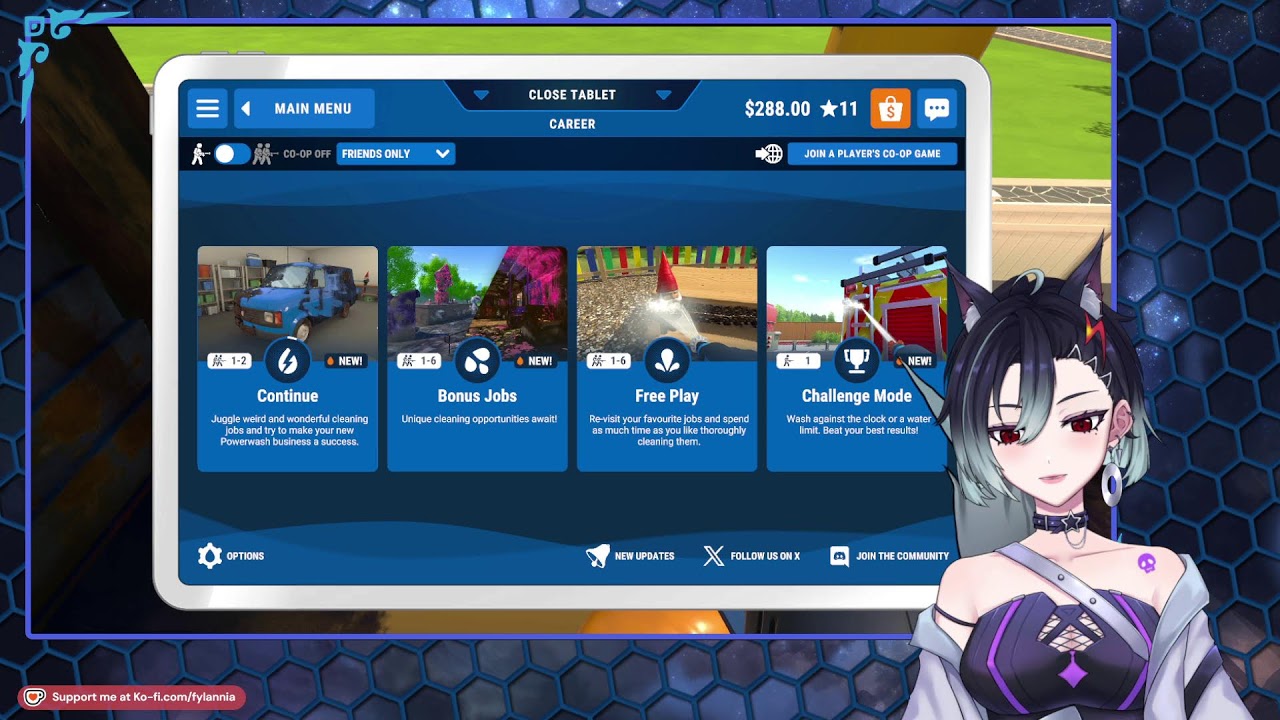Click the Continue lightning bolt icon
The image size is (1280, 720).
click(288, 361)
